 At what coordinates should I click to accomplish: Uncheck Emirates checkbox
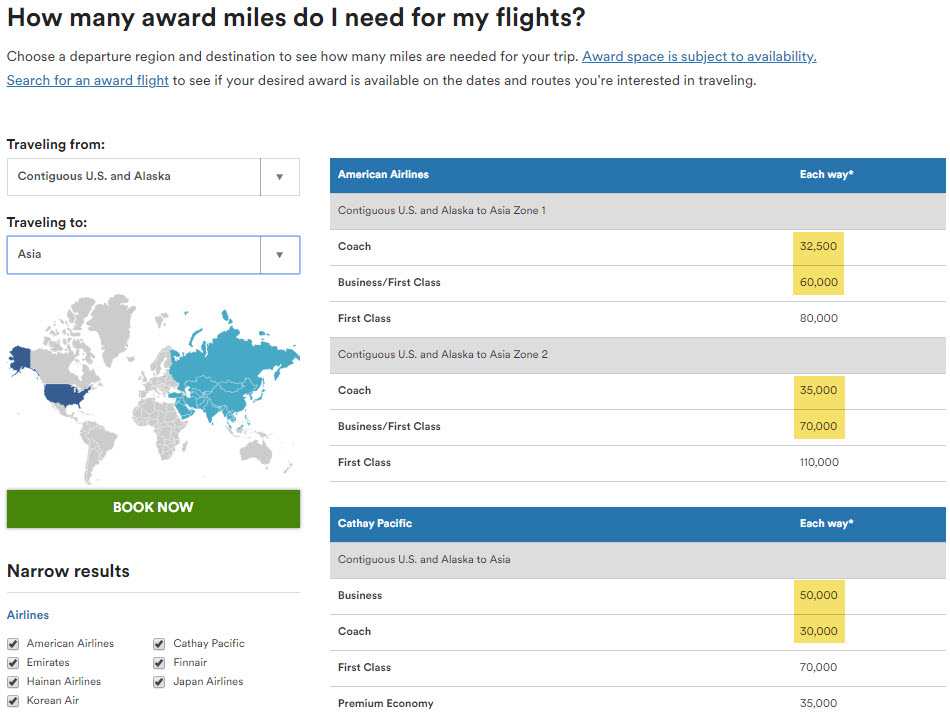[x=13, y=663]
